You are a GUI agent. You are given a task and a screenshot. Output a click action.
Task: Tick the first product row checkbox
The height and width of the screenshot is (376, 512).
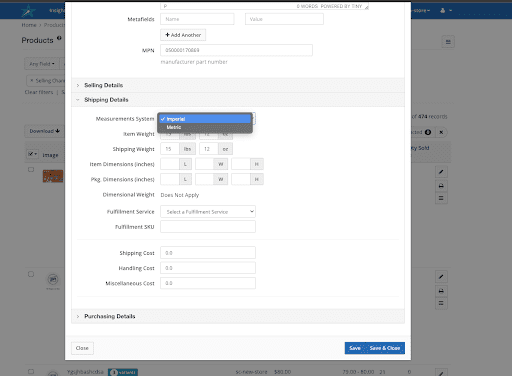coord(31,170)
